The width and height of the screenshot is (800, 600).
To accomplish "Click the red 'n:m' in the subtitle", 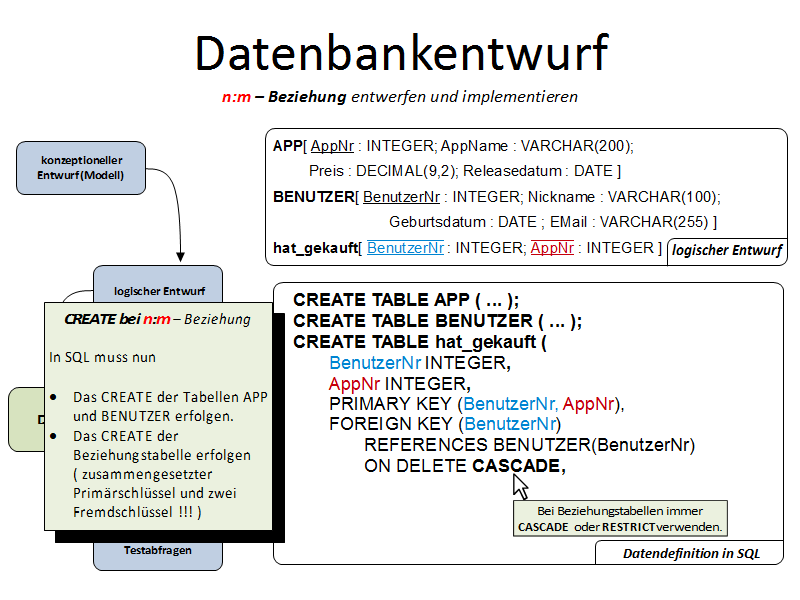I will [x=236, y=97].
